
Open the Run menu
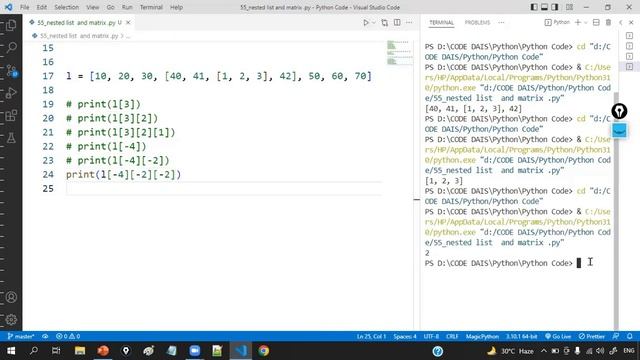[127, 7]
